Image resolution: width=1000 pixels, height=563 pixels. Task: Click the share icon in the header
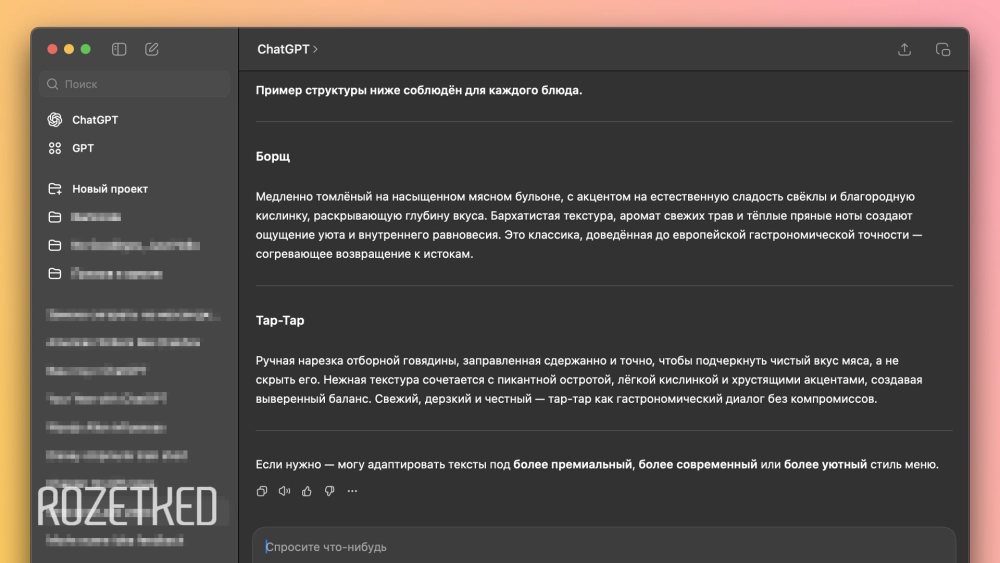coord(904,49)
